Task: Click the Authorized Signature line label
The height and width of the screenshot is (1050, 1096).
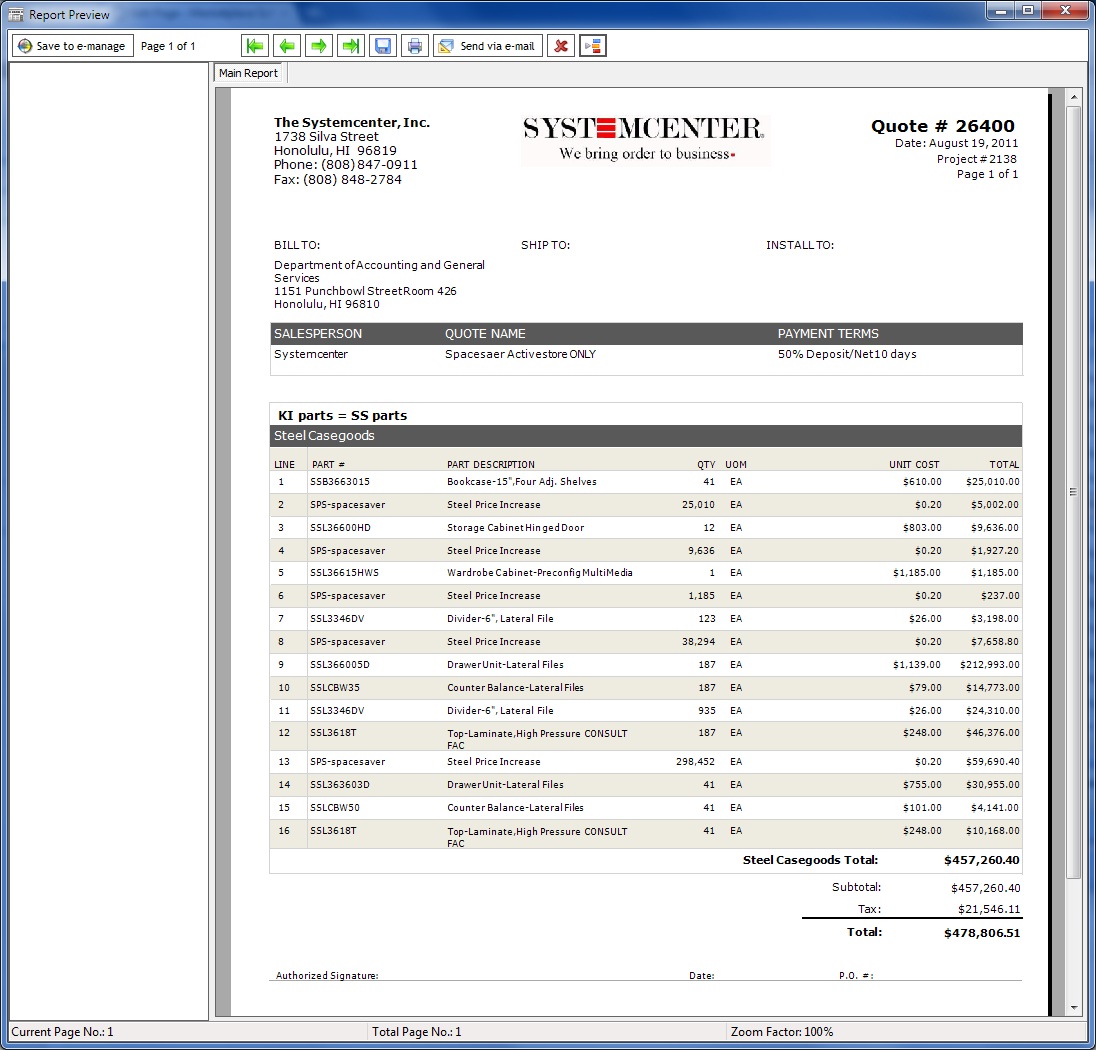Action: coord(327,975)
